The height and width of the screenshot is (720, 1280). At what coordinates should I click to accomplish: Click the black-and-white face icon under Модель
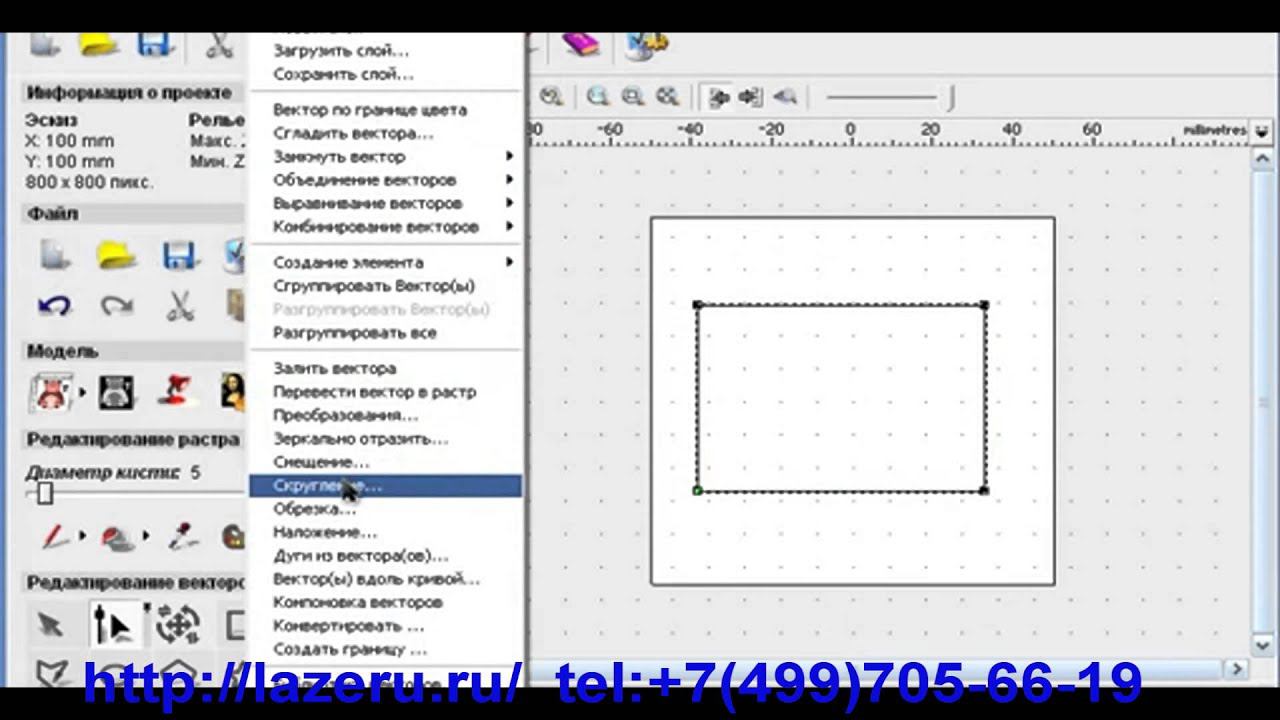point(117,391)
